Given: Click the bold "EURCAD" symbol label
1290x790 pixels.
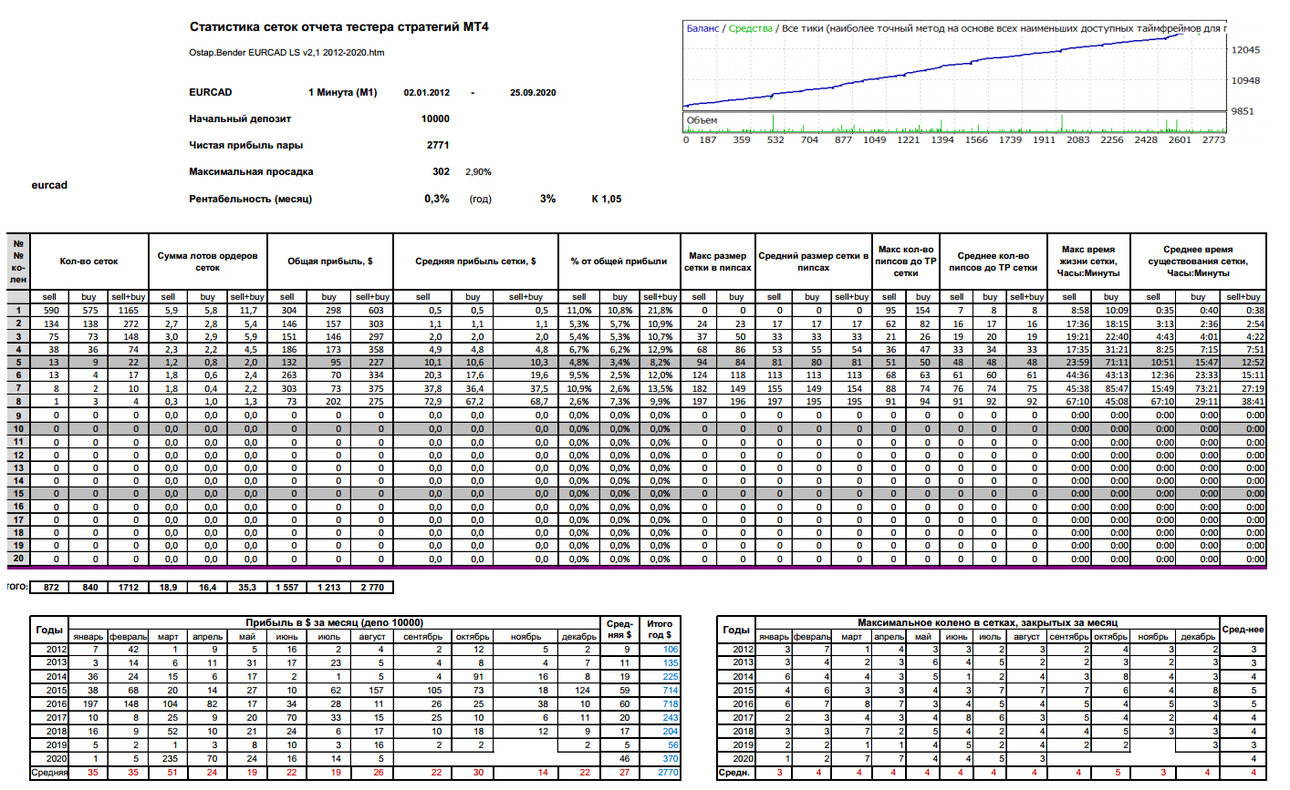Looking at the screenshot, I should tap(211, 92).
